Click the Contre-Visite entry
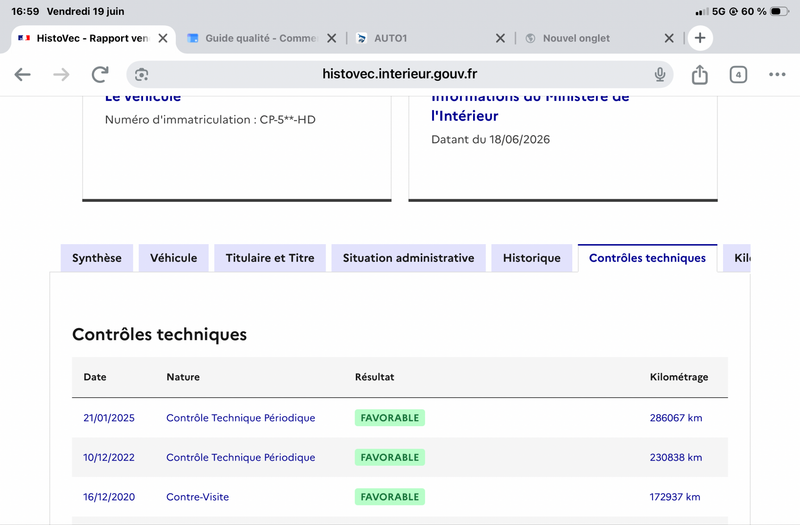The image size is (800, 525). [197, 497]
